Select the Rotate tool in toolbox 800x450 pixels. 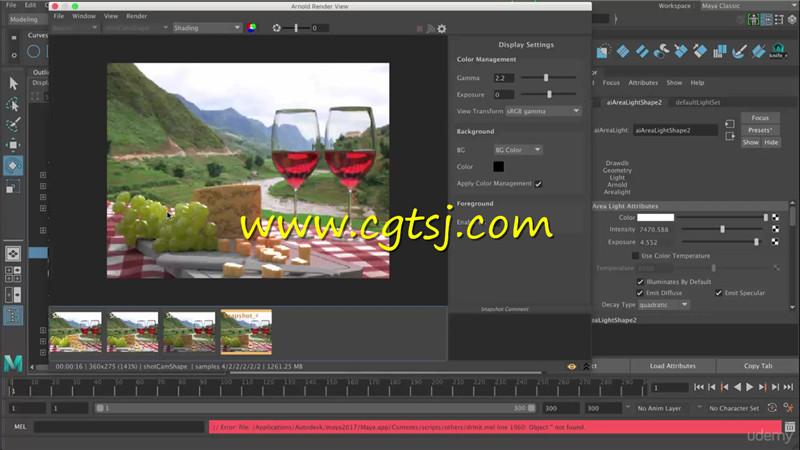coord(13,165)
